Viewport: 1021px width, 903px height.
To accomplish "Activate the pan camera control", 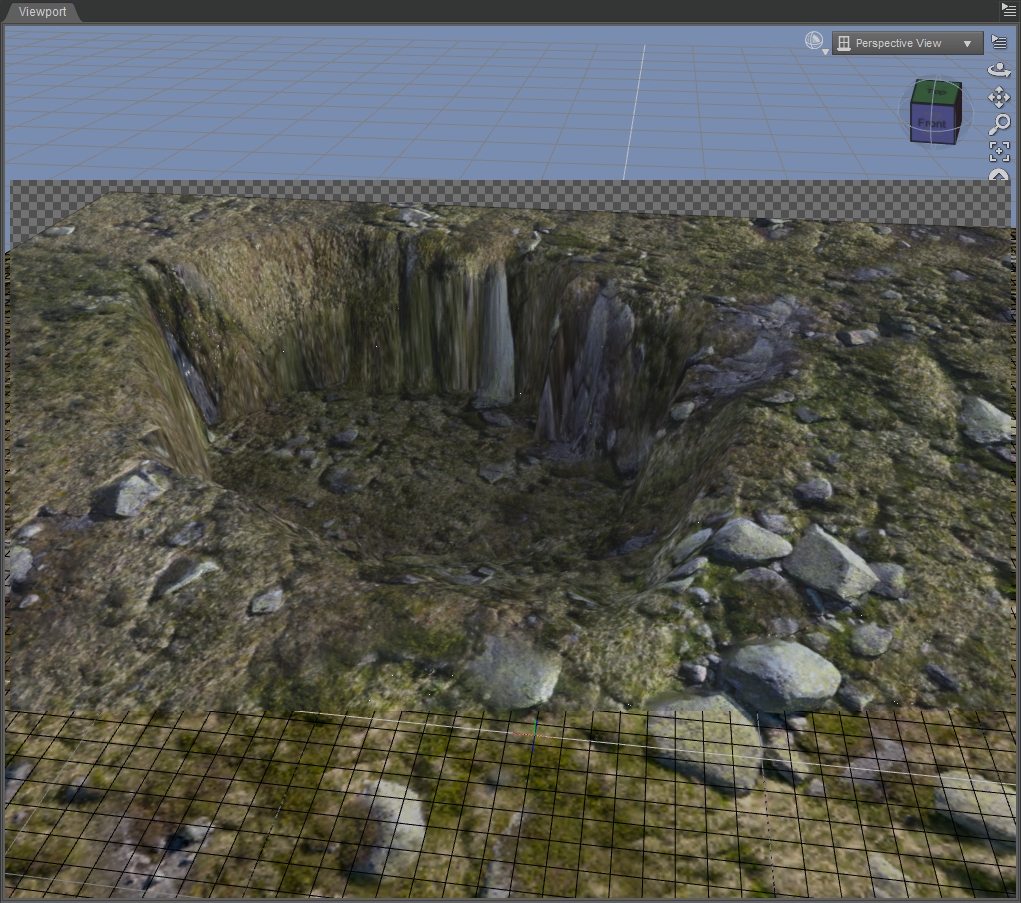I will (999, 98).
